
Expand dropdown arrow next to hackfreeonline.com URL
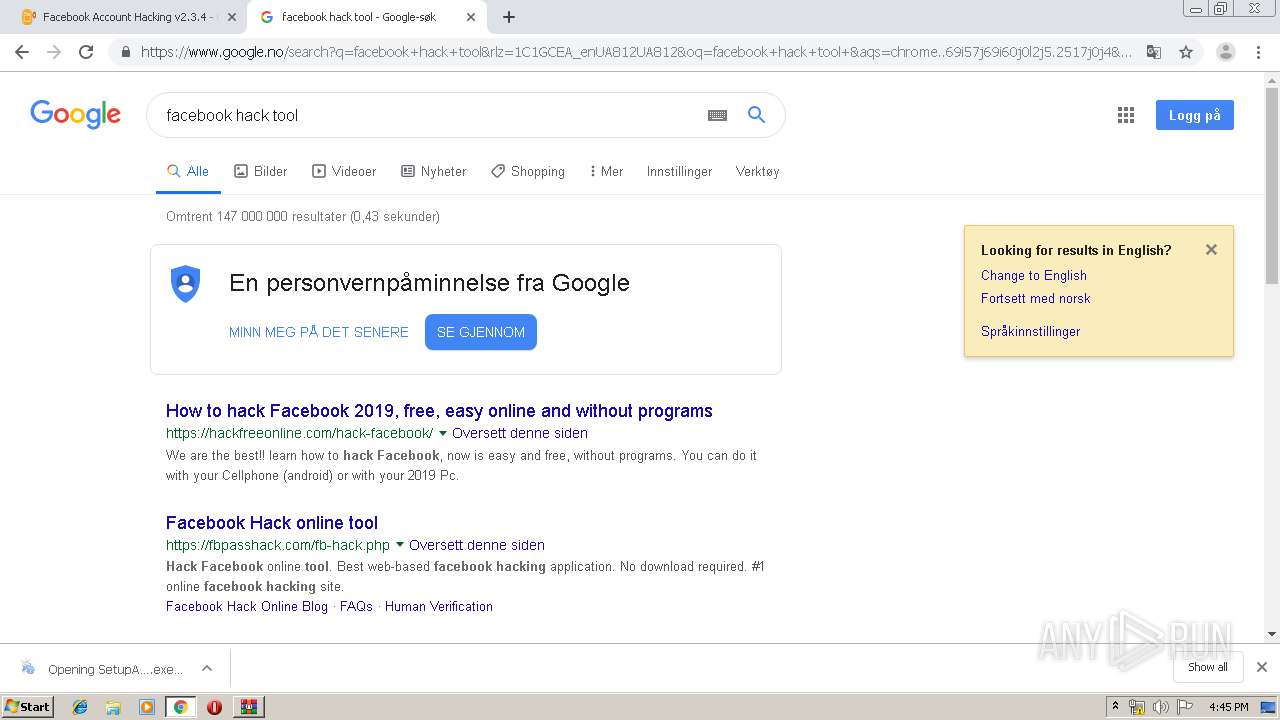[443, 433]
